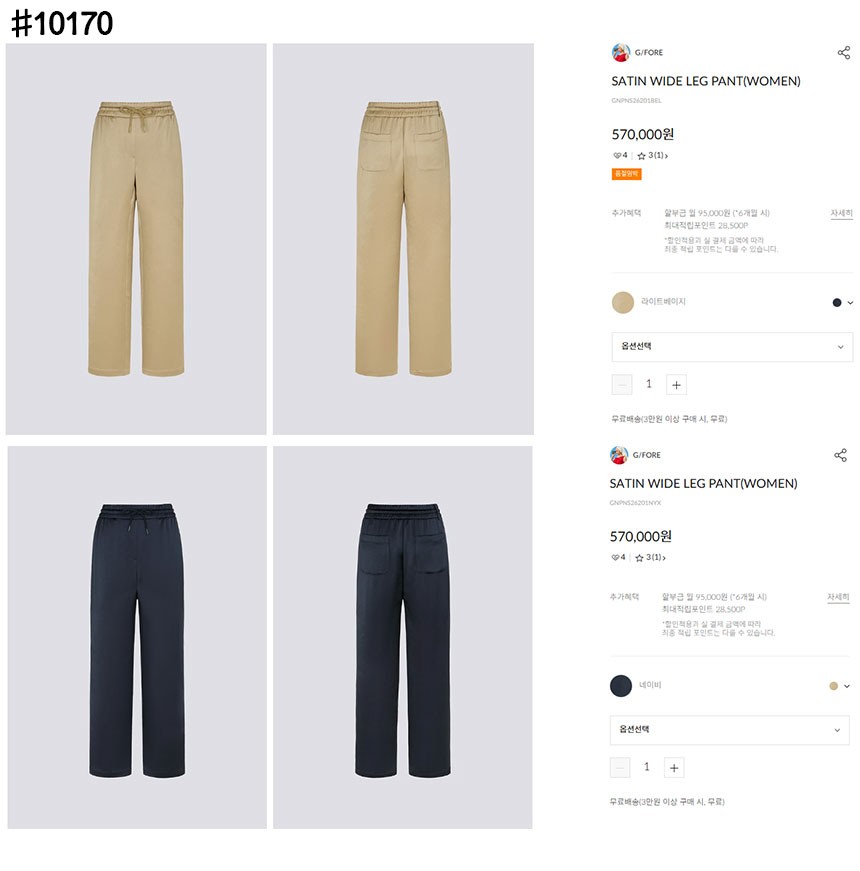Open front view image of beige pants
The width and height of the screenshot is (860, 871).
136,239
